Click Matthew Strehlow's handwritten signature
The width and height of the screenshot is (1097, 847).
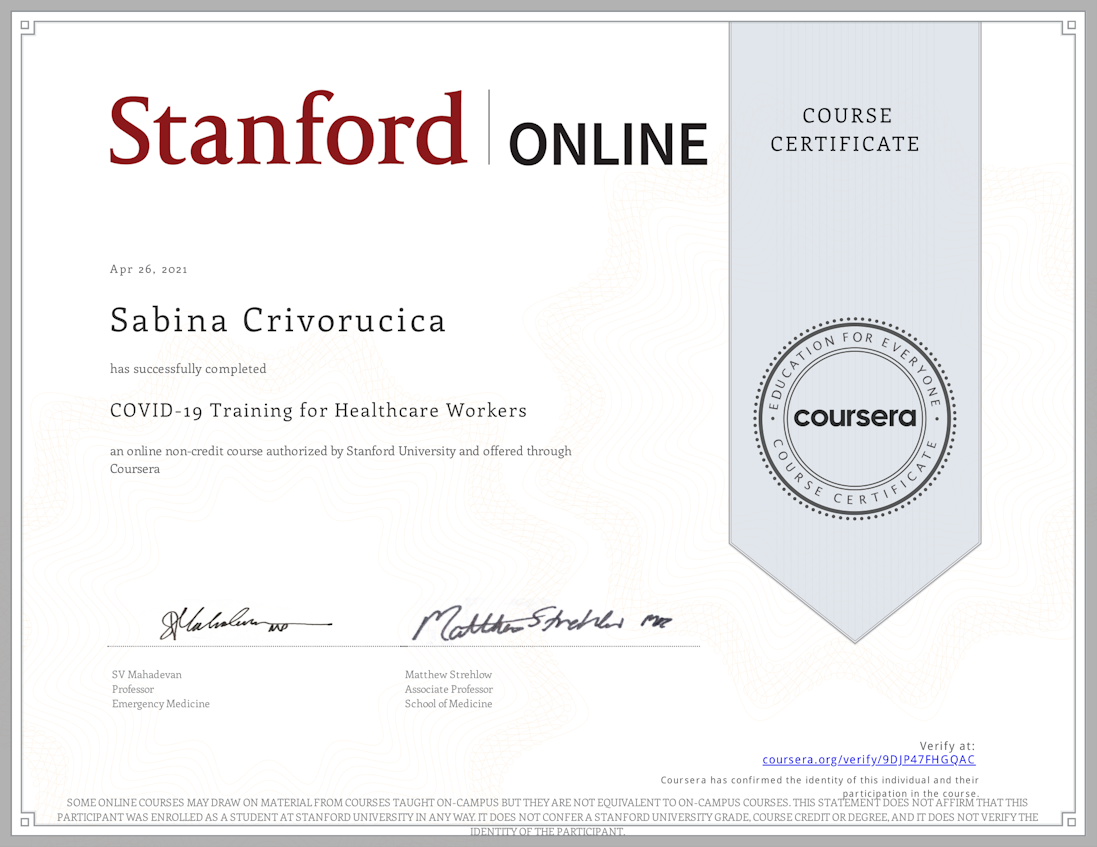[x=542, y=622]
